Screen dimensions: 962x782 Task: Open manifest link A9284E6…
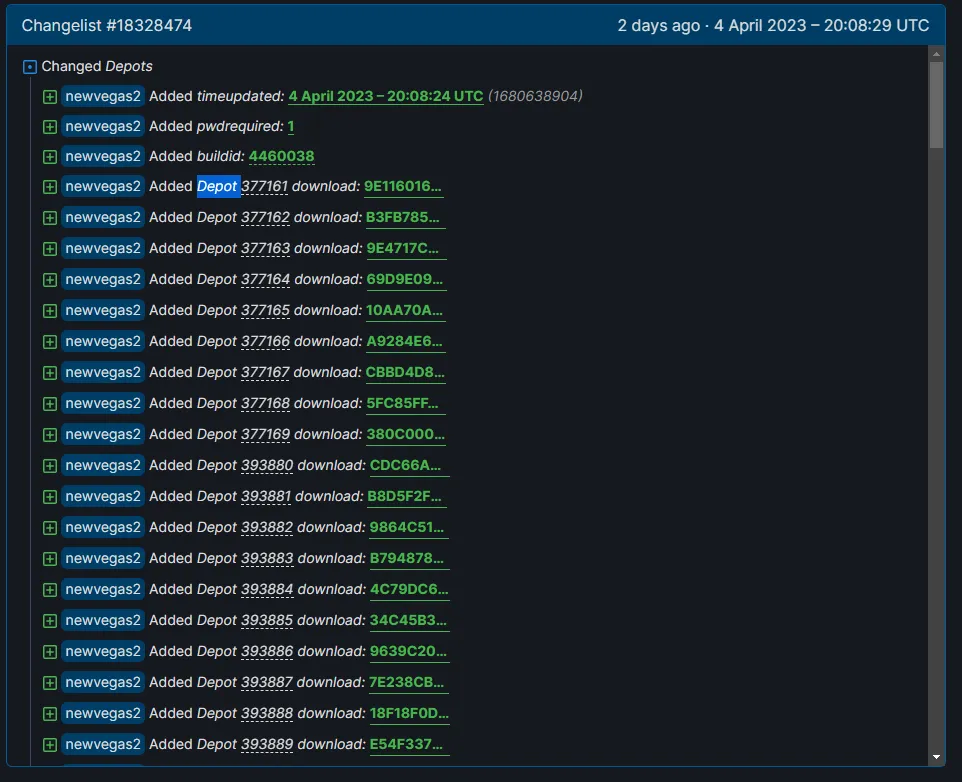(x=406, y=341)
